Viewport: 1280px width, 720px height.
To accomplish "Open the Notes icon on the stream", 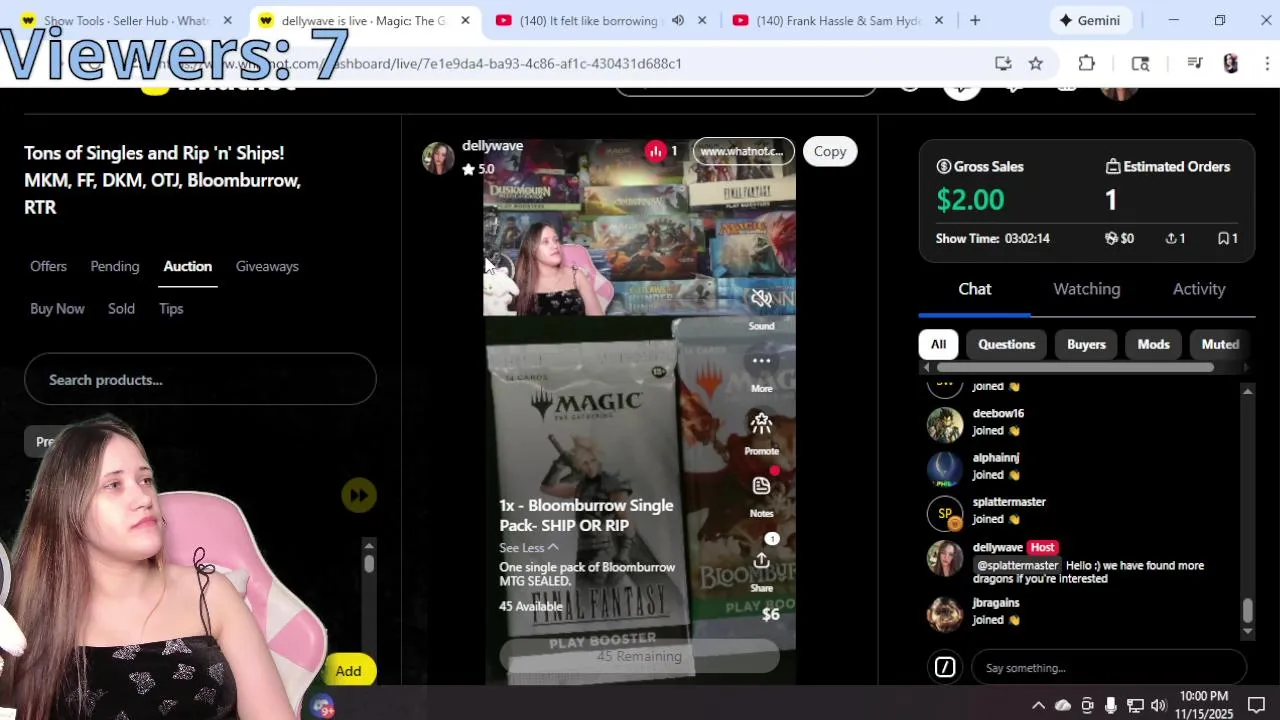I will (x=761, y=486).
